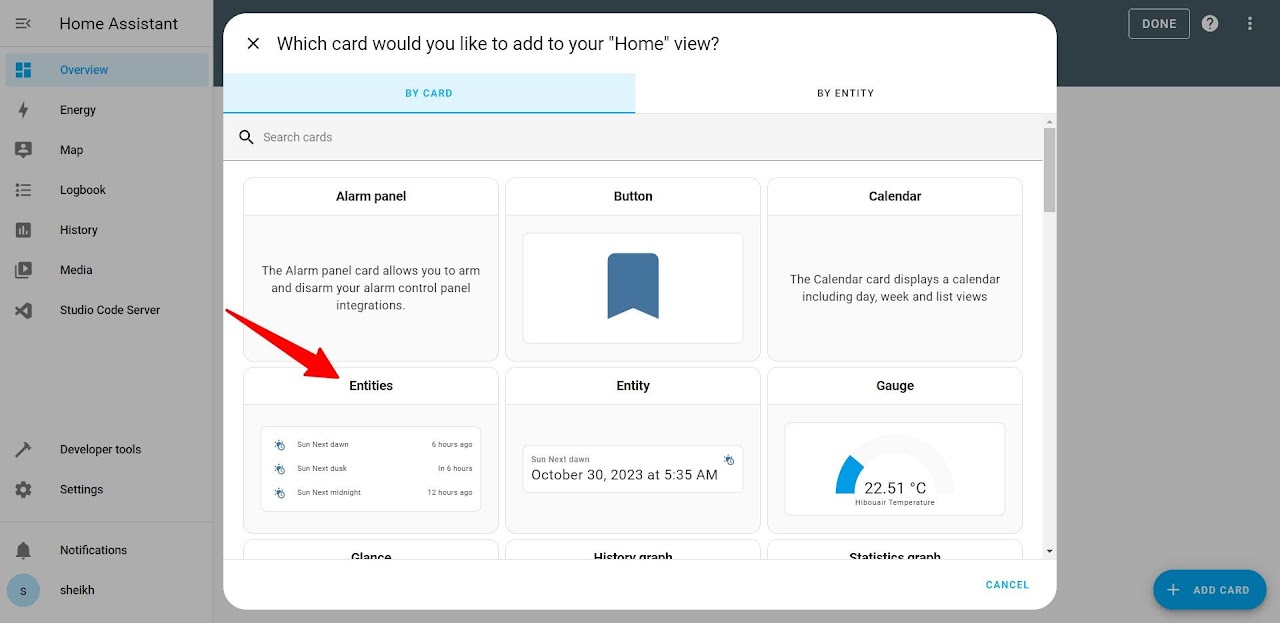Click the Button card title
The width and height of the screenshot is (1280, 623).
(x=633, y=197)
